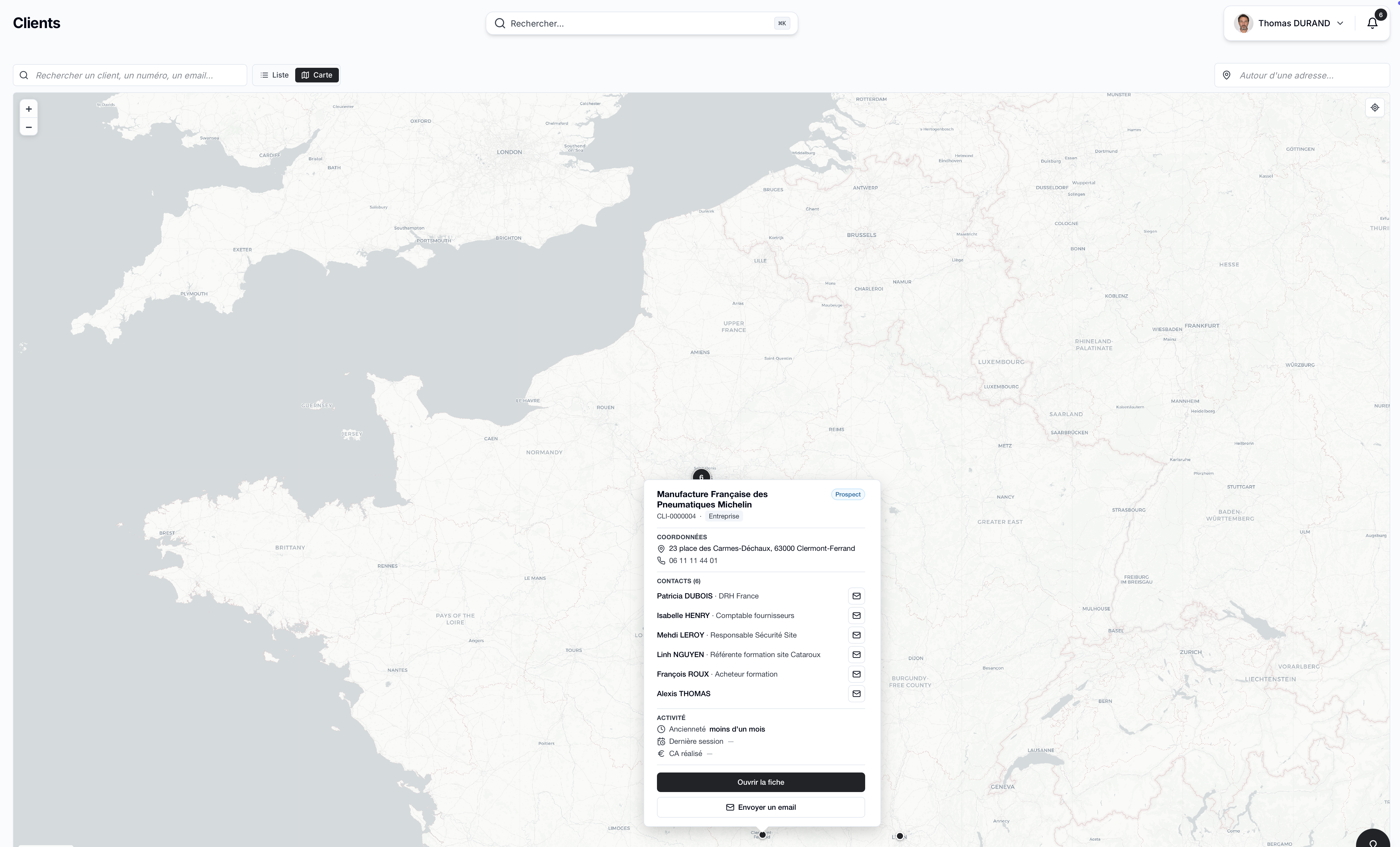Email Alexis THOMAS via envelope icon
The width and height of the screenshot is (1400, 847).
pos(856,693)
